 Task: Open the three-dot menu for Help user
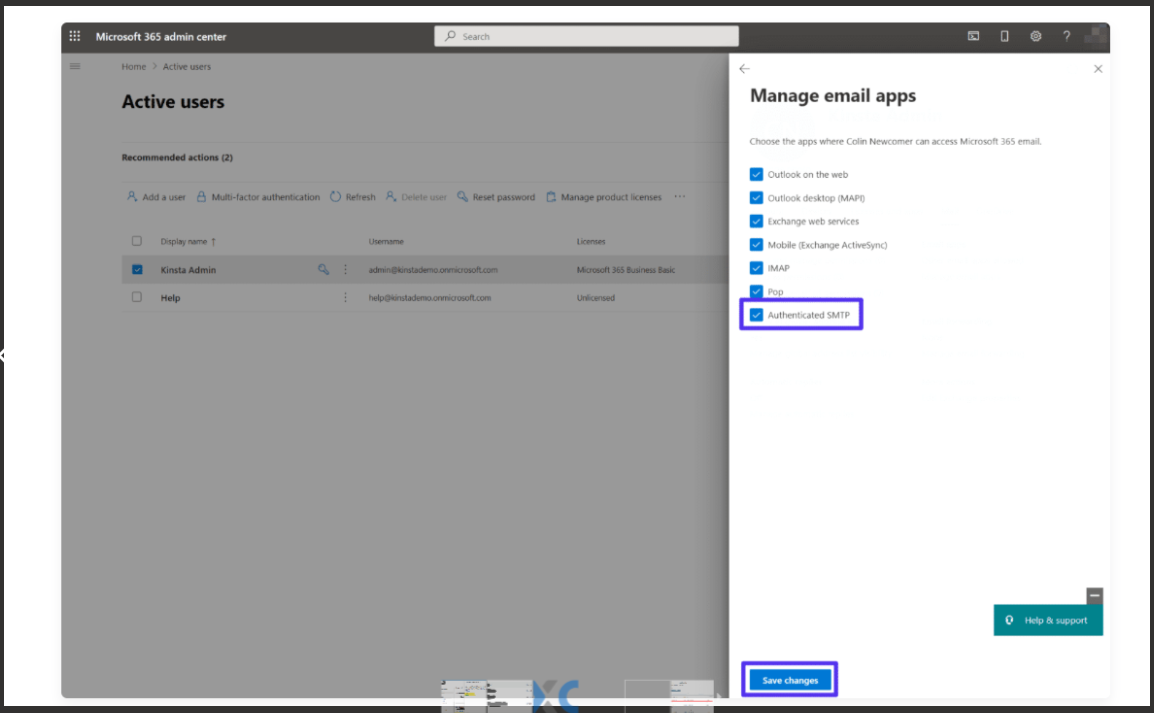pyautogui.click(x=346, y=298)
